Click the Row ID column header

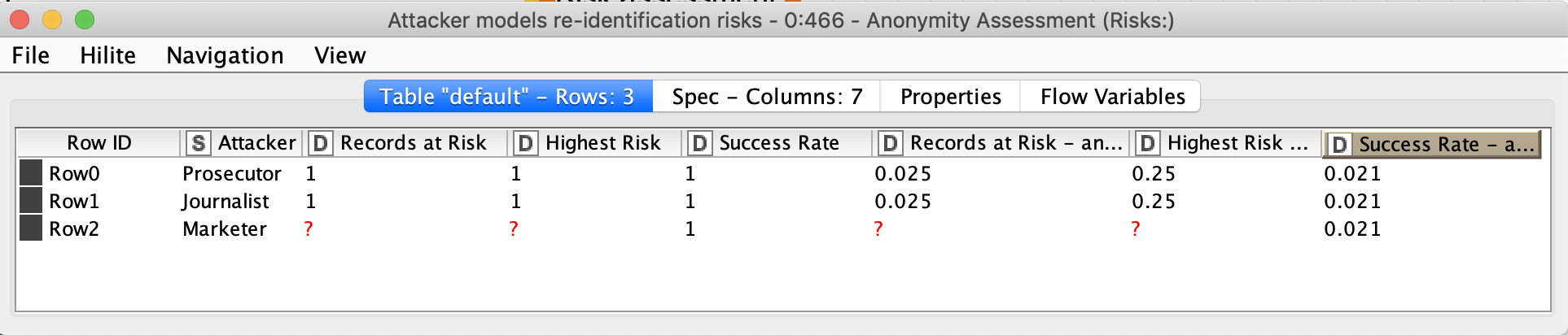tap(99, 143)
